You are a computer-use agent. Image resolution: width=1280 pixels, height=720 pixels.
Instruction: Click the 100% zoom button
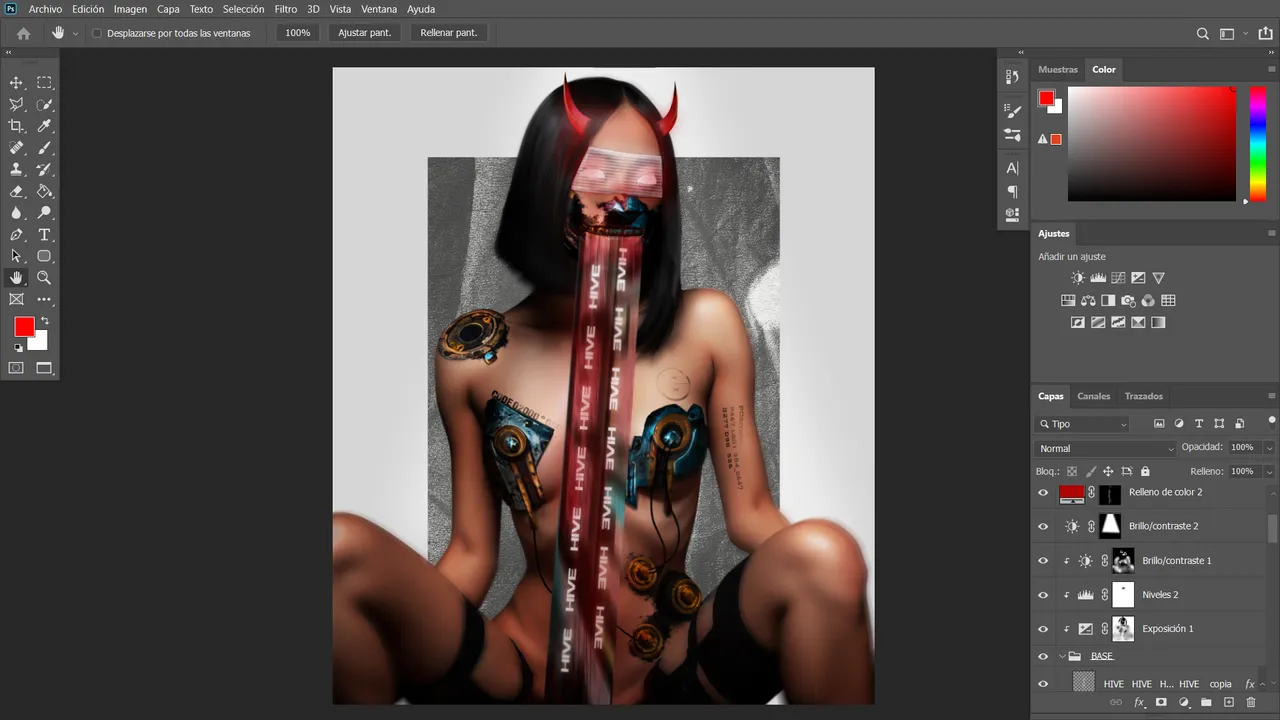pos(297,33)
